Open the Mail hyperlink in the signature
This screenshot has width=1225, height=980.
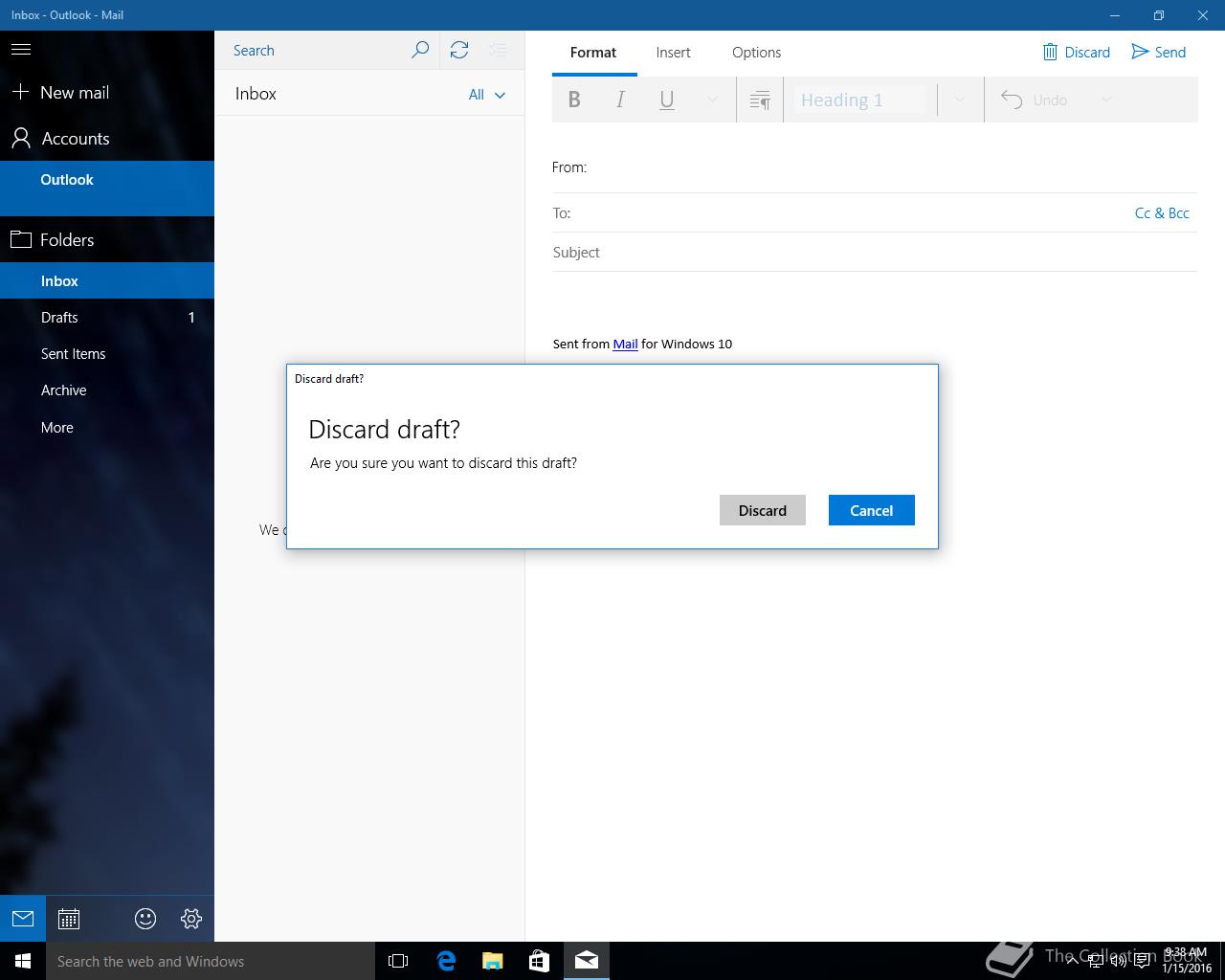click(x=625, y=344)
